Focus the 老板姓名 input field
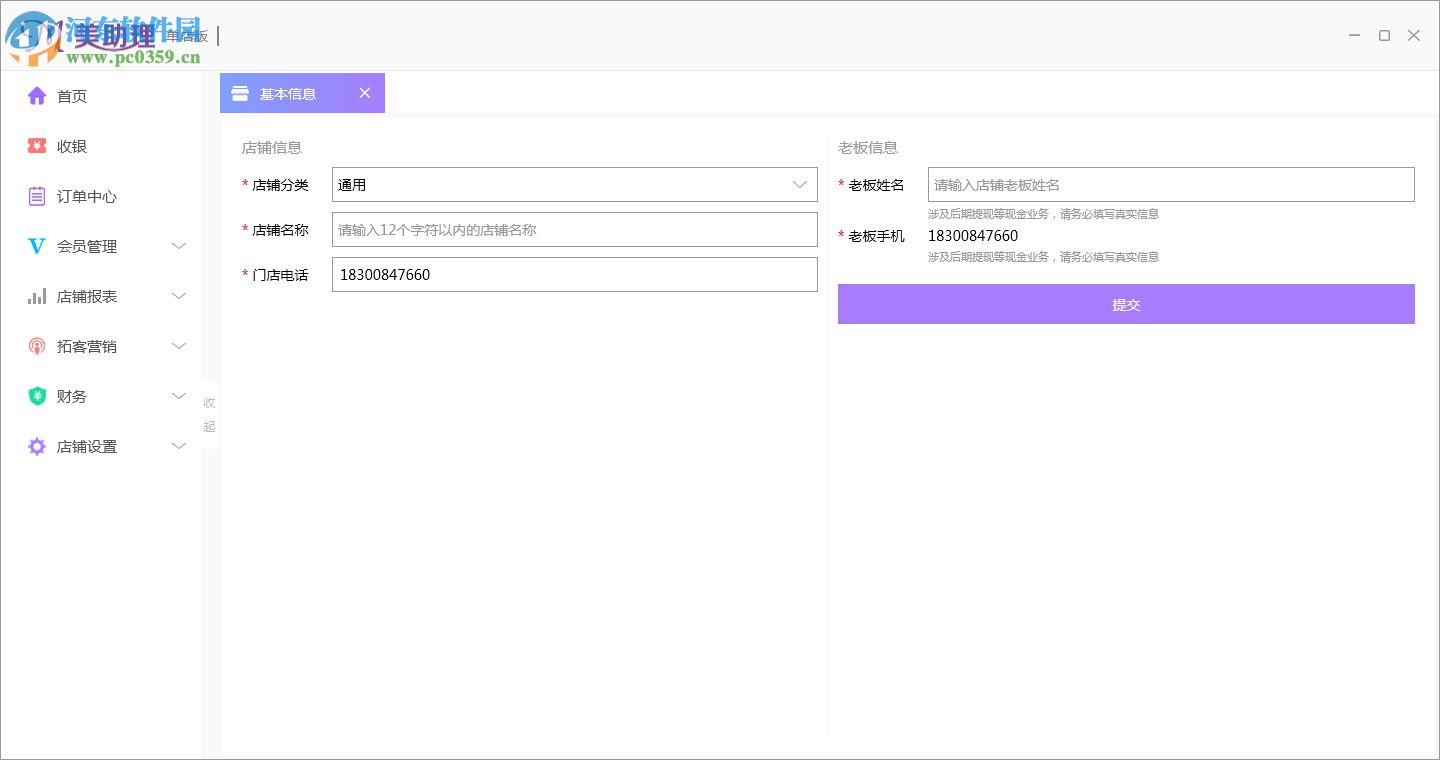The image size is (1440, 760). (1171, 185)
